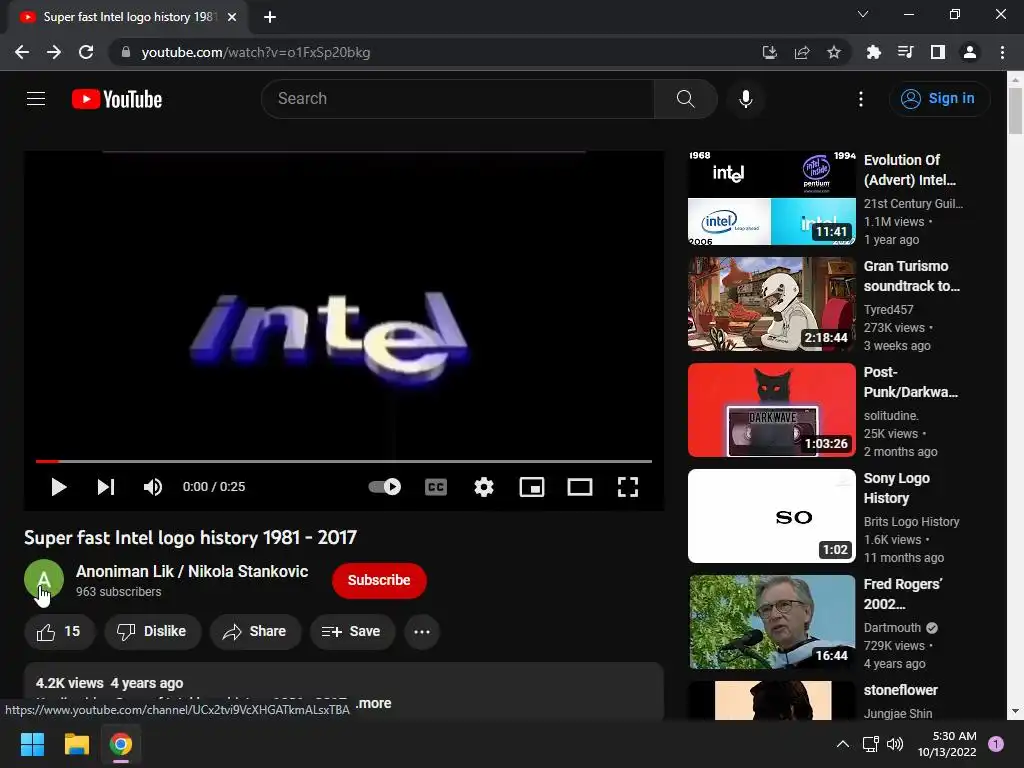1024x768 pixels.
Task: Open Evolution Of Intel thumbnail
Action: [x=772, y=199]
